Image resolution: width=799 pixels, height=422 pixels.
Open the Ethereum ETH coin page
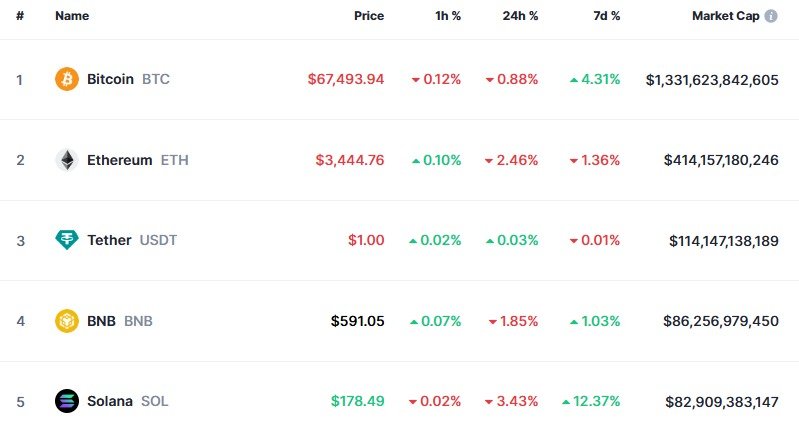(x=120, y=160)
